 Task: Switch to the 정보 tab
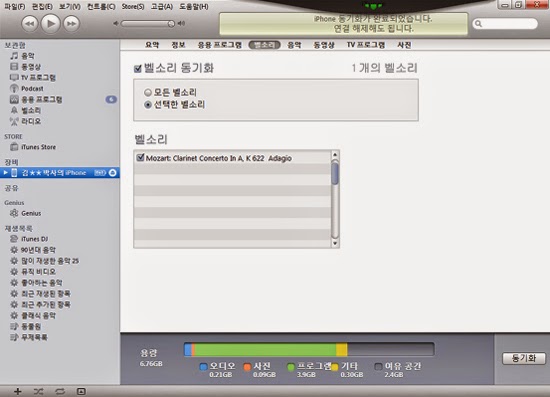pyautogui.click(x=178, y=45)
